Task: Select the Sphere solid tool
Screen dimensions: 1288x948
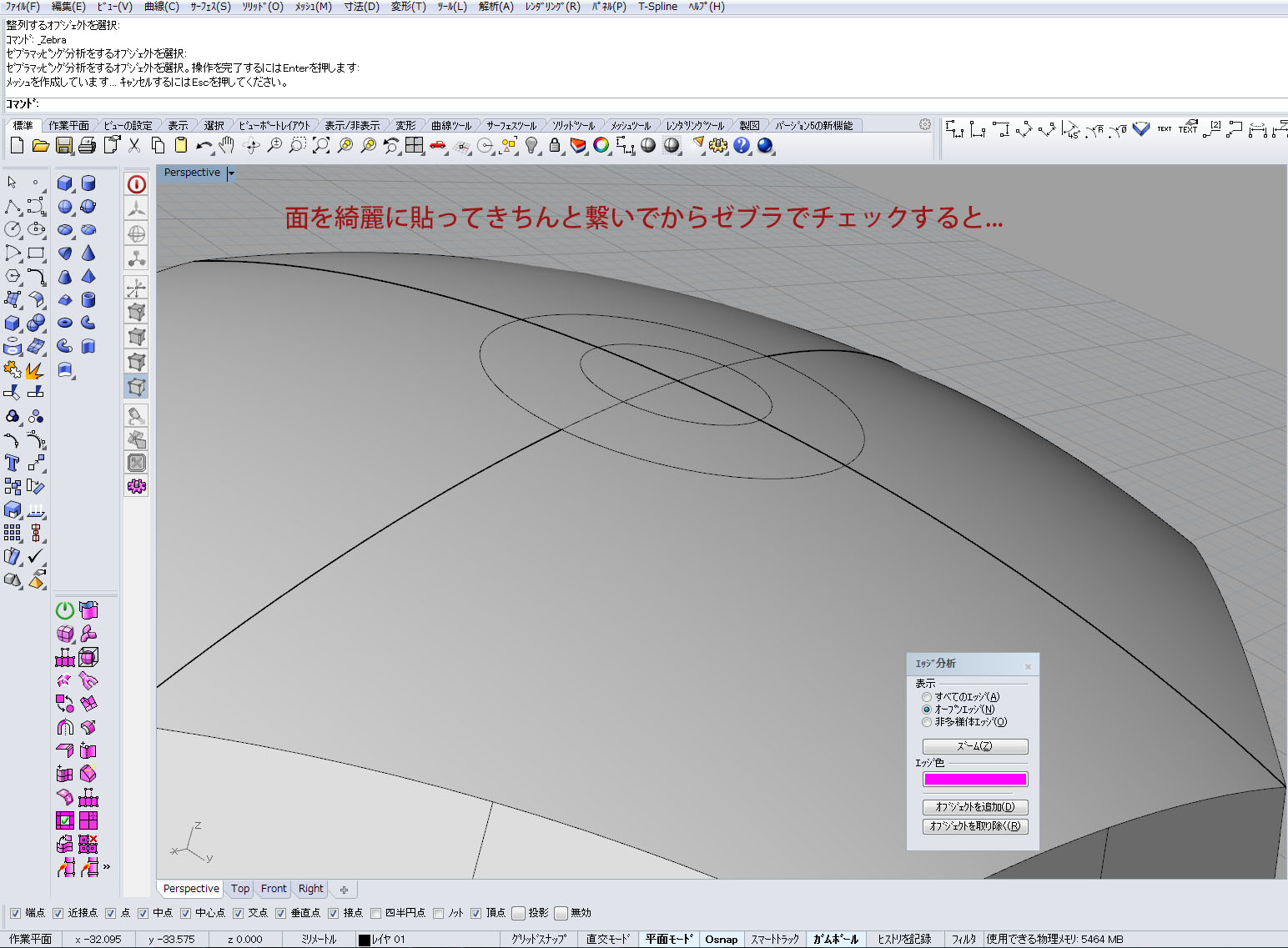Action: point(65,206)
